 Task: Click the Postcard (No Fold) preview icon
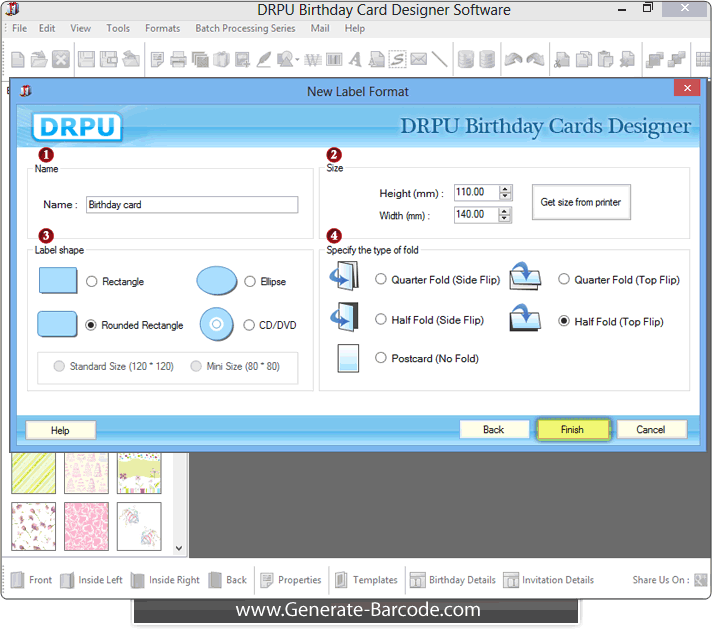(x=347, y=357)
